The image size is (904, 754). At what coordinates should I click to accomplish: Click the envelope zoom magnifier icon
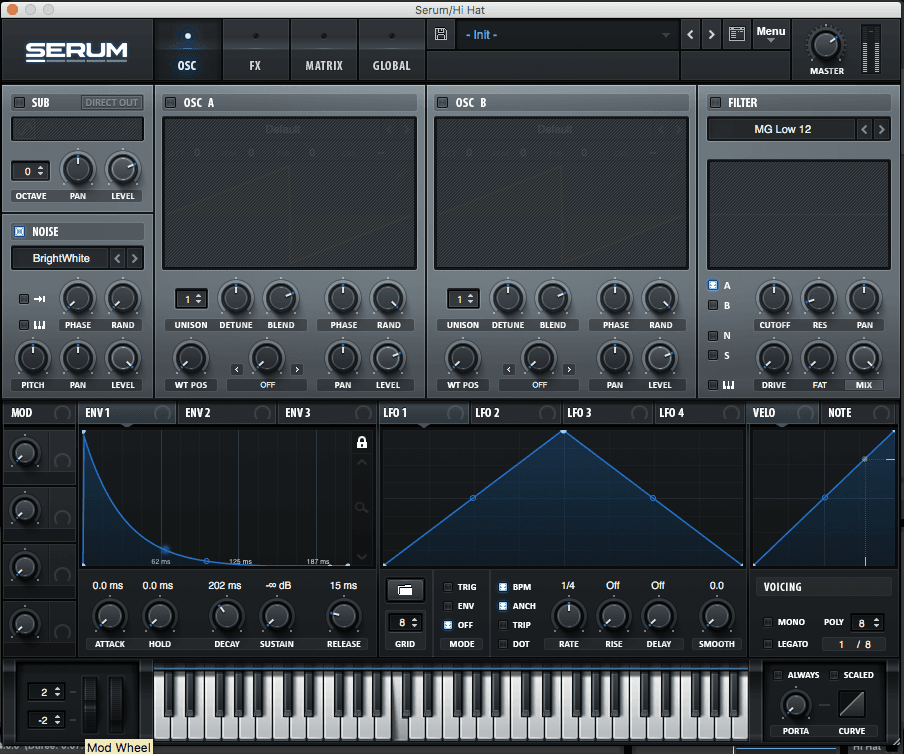coord(361,507)
